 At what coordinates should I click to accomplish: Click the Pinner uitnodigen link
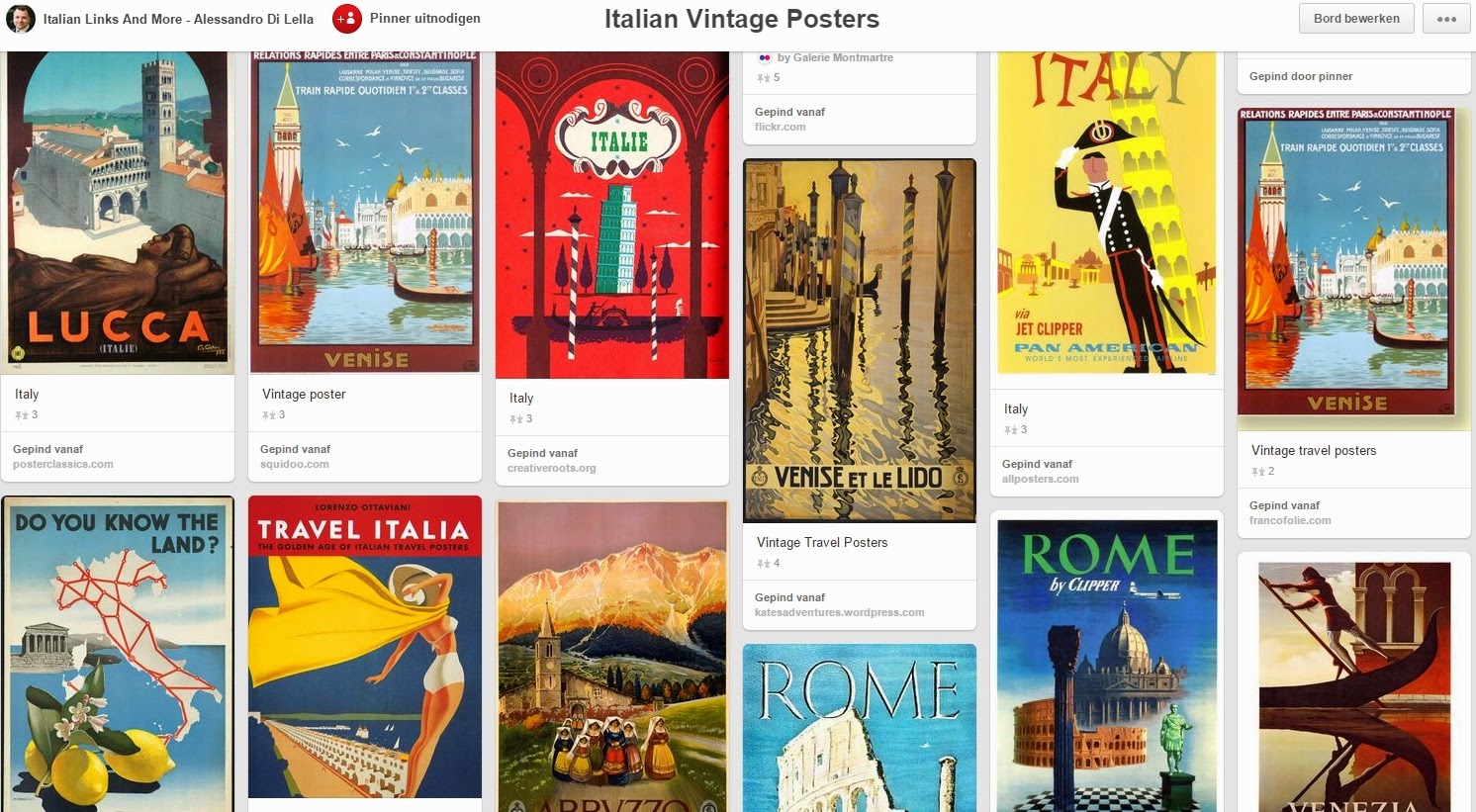point(425,19)
